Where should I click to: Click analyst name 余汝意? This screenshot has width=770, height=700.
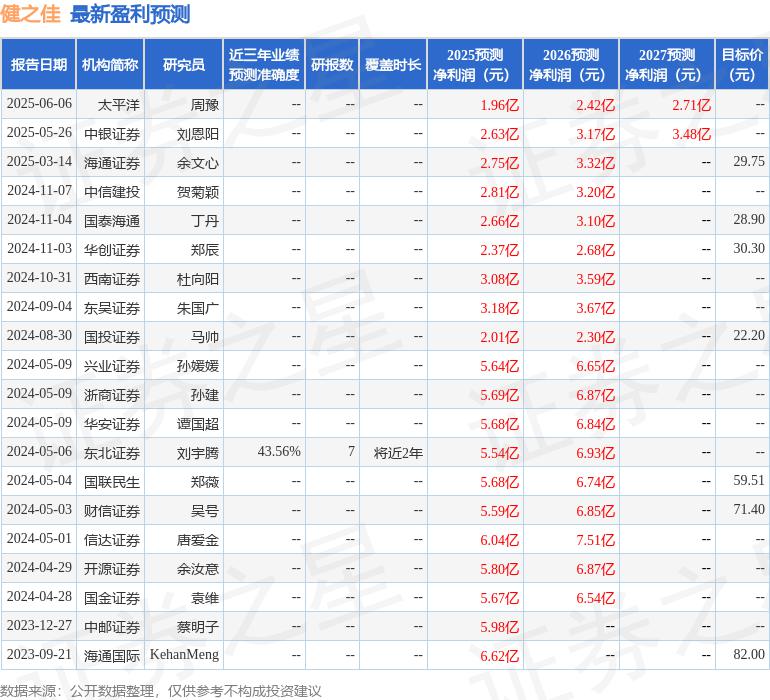click(x=198, y=568)
